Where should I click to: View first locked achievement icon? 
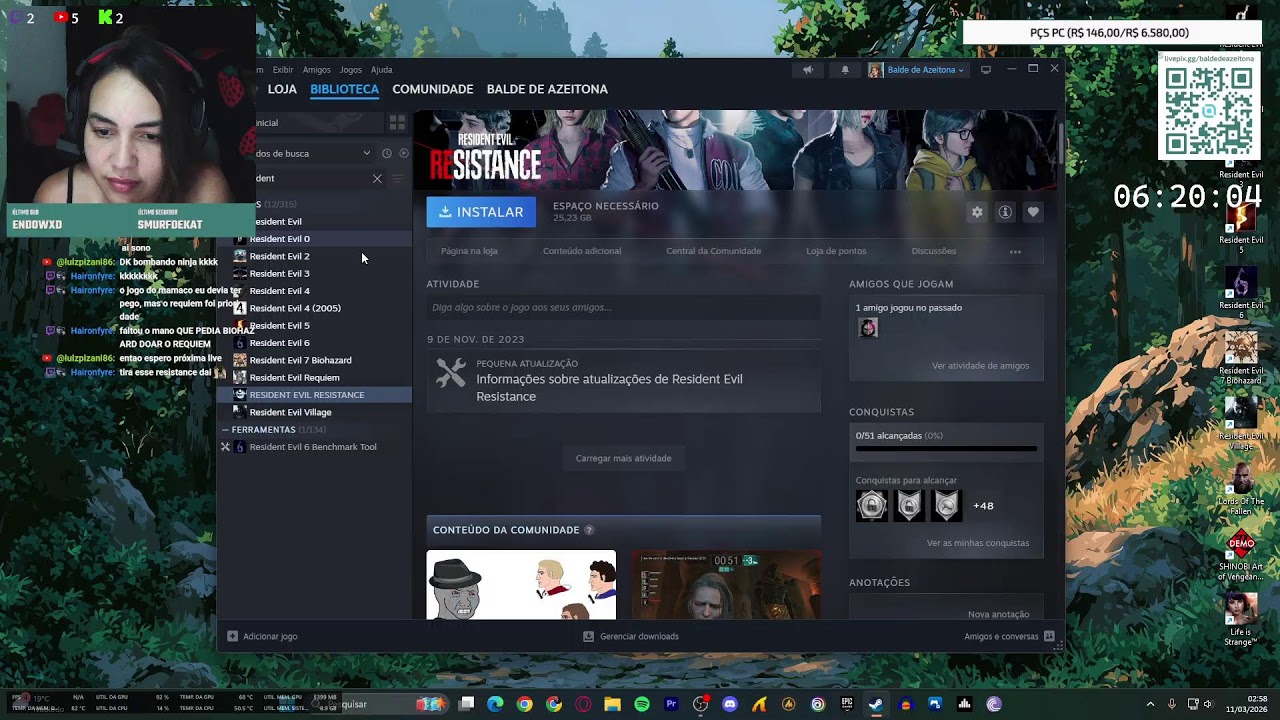872,506
